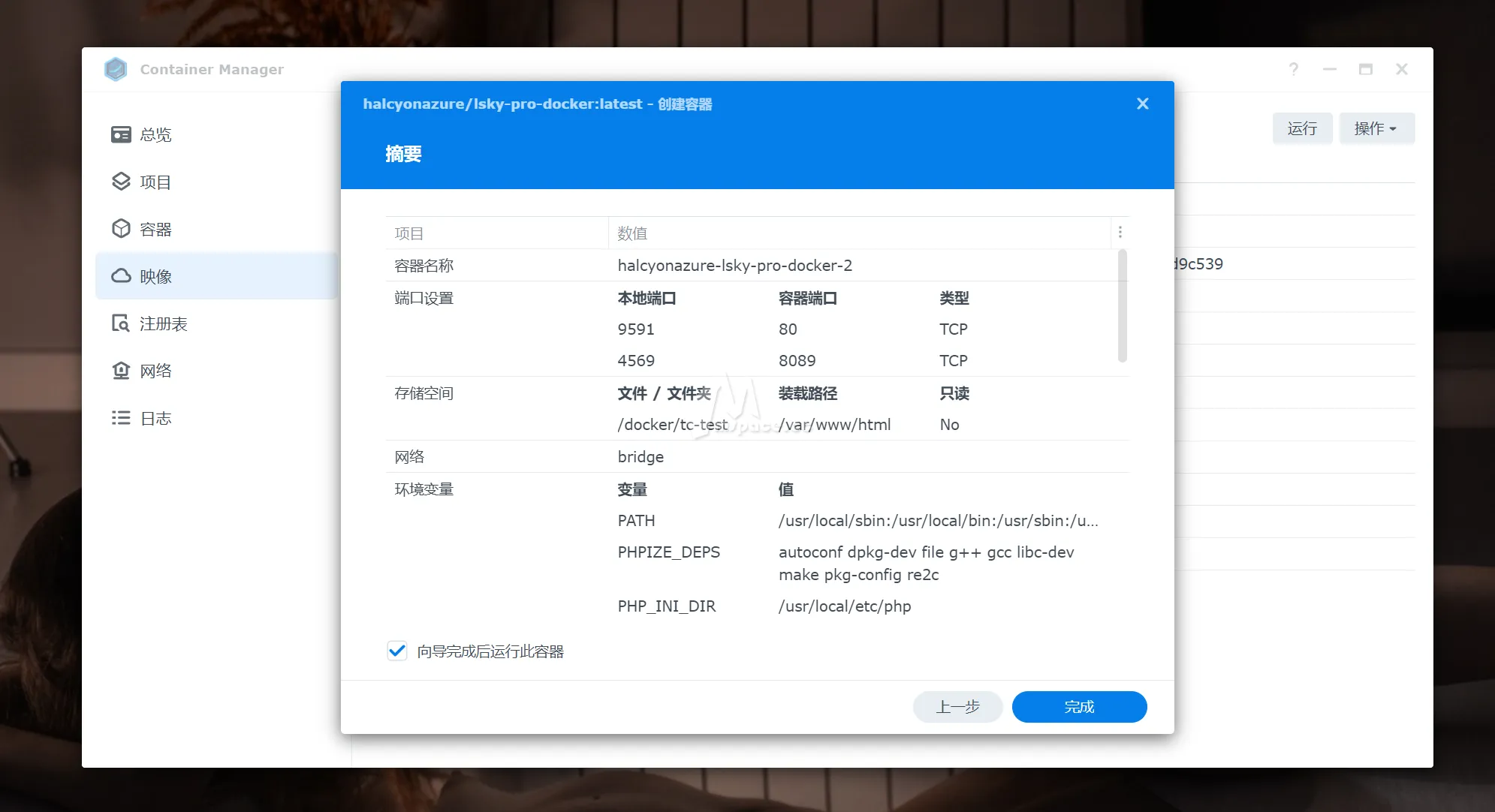Click the 运行 button

click(1302, 128)
